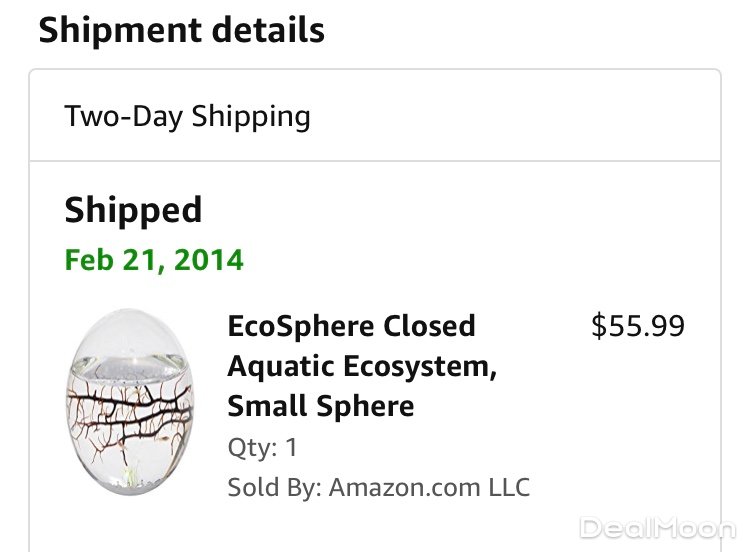
Task: Click the words Small Sphere in title
Action: coord(320,407)
